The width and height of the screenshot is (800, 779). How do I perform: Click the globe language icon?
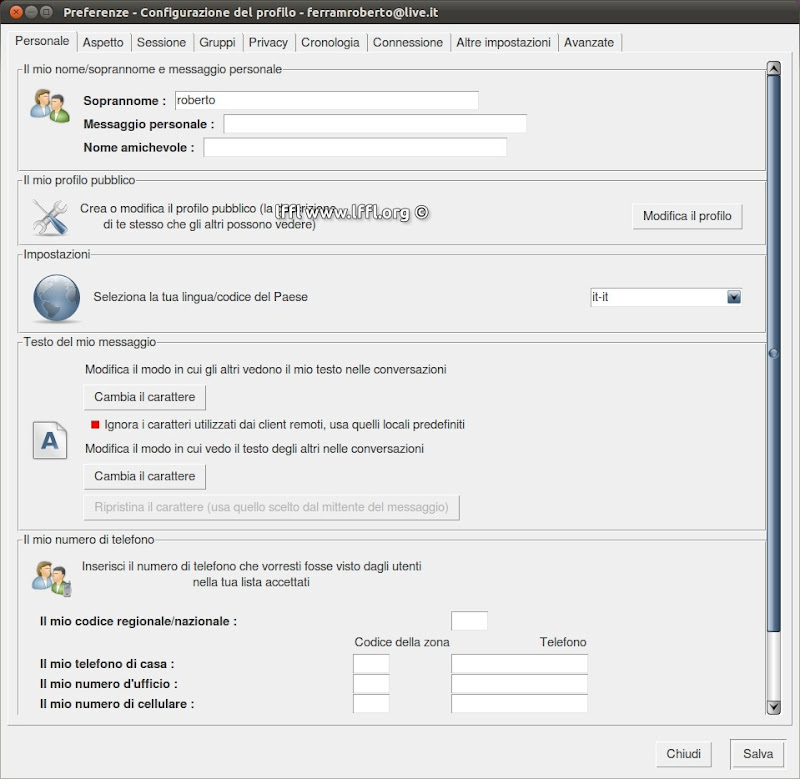(57, 298)
